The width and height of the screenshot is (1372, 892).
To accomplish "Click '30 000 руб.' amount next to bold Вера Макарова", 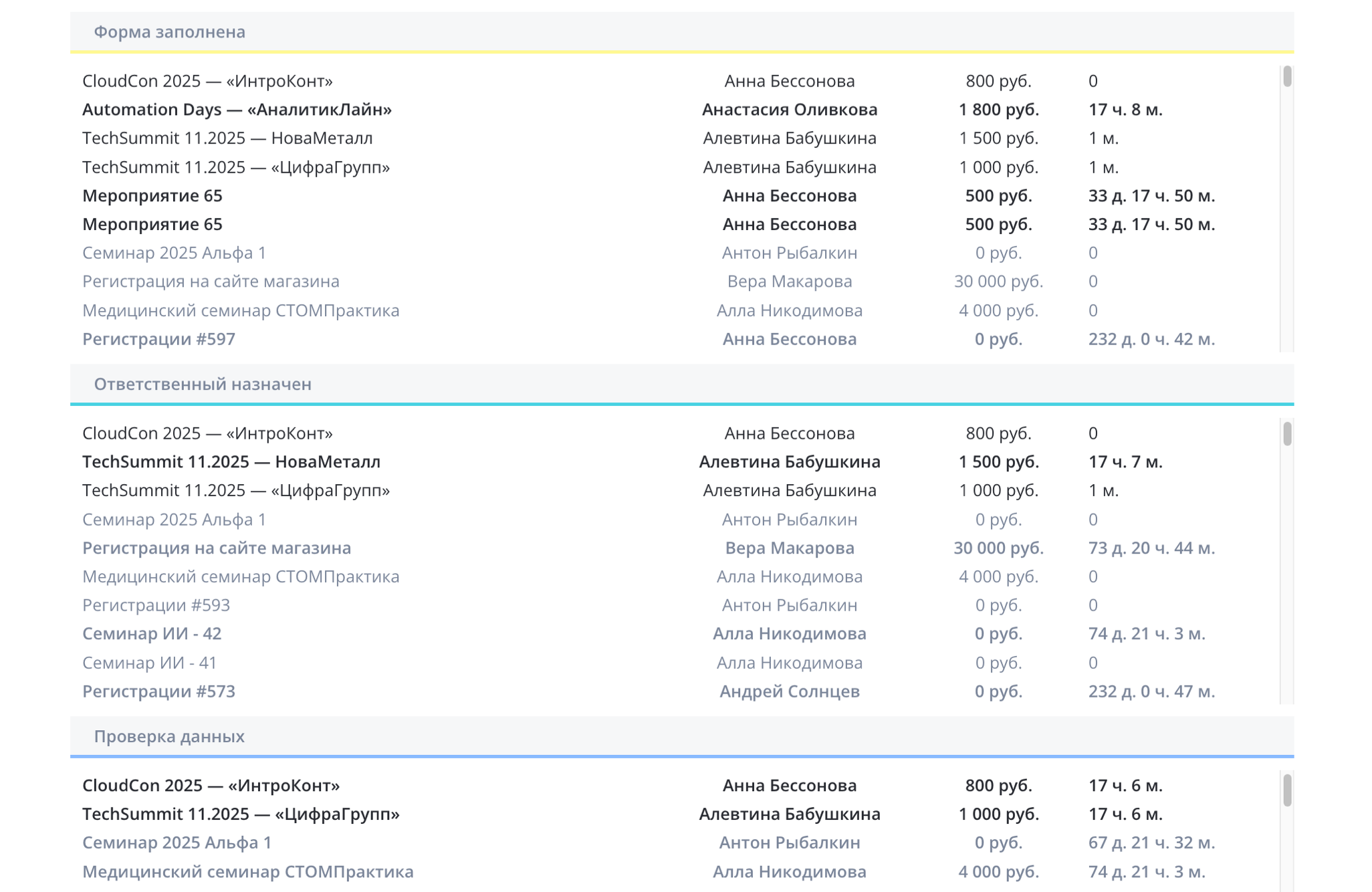I will (998, 548).
